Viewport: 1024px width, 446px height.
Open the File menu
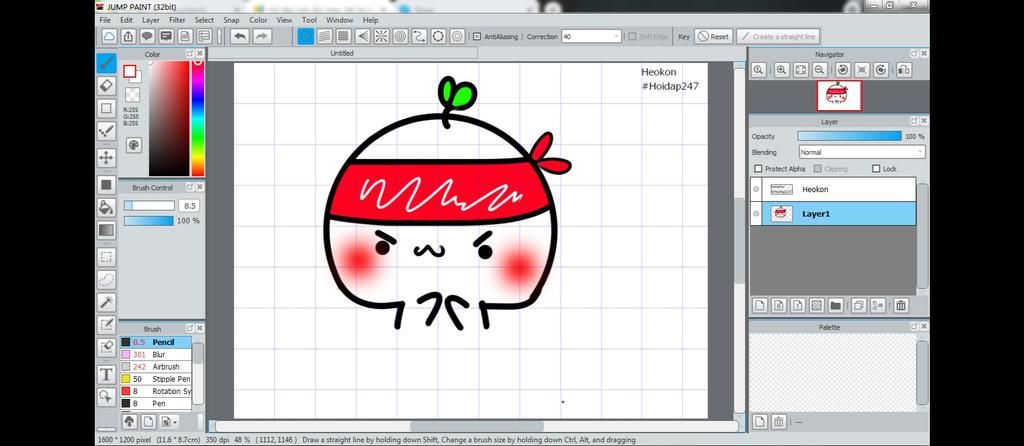pyautogui.click(x=105, y=20)
